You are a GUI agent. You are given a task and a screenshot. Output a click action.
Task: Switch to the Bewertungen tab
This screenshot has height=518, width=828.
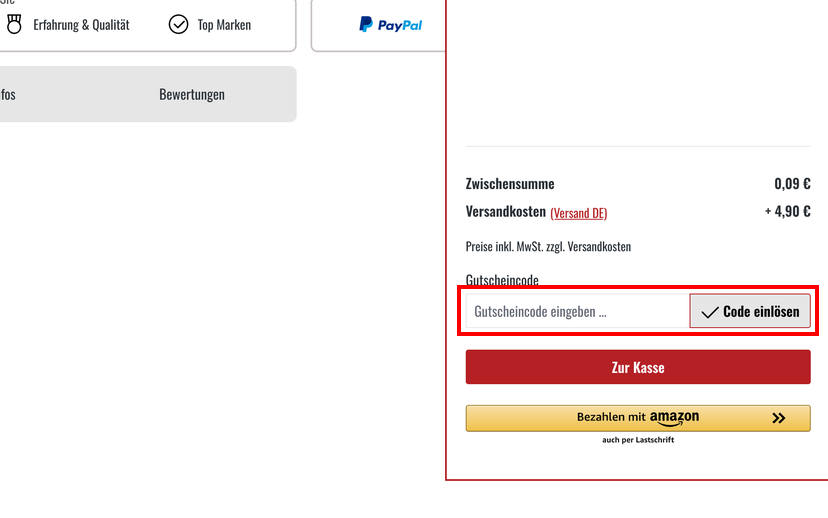[192, 95]
